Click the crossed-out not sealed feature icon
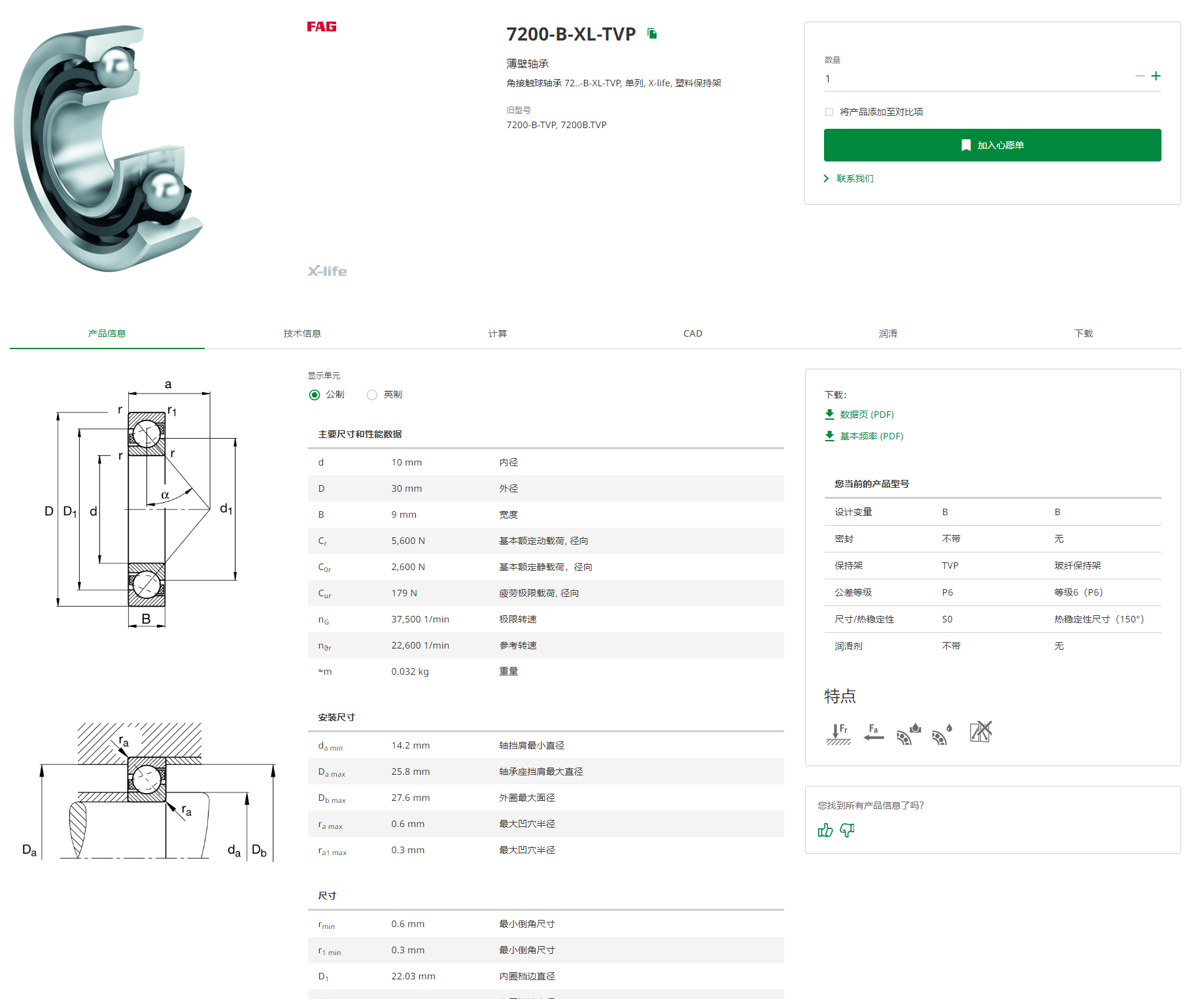Screen dimensions: 1204x999 (980, 732)
